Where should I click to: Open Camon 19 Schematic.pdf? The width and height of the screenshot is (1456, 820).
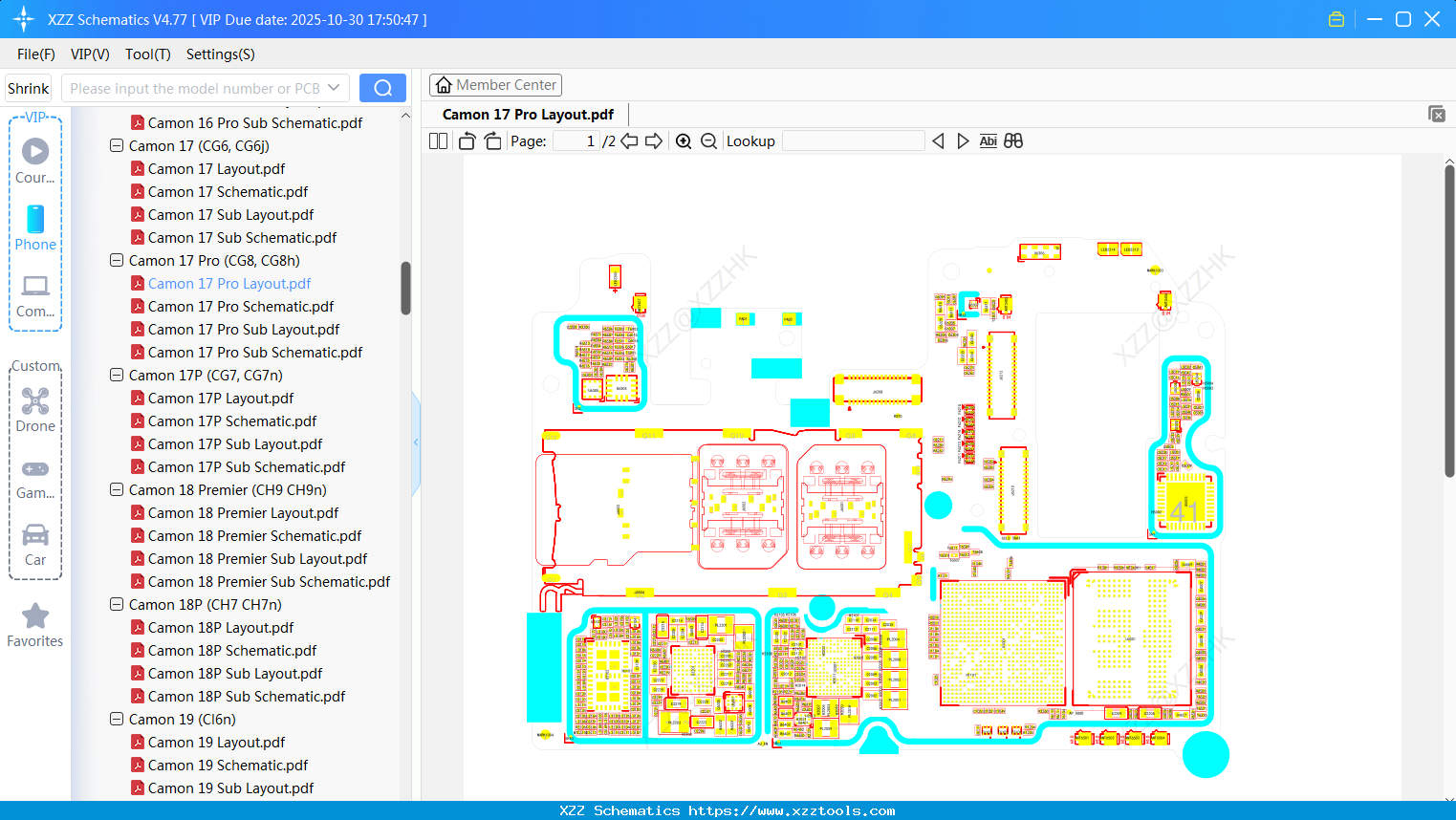(x=228, y=766)
